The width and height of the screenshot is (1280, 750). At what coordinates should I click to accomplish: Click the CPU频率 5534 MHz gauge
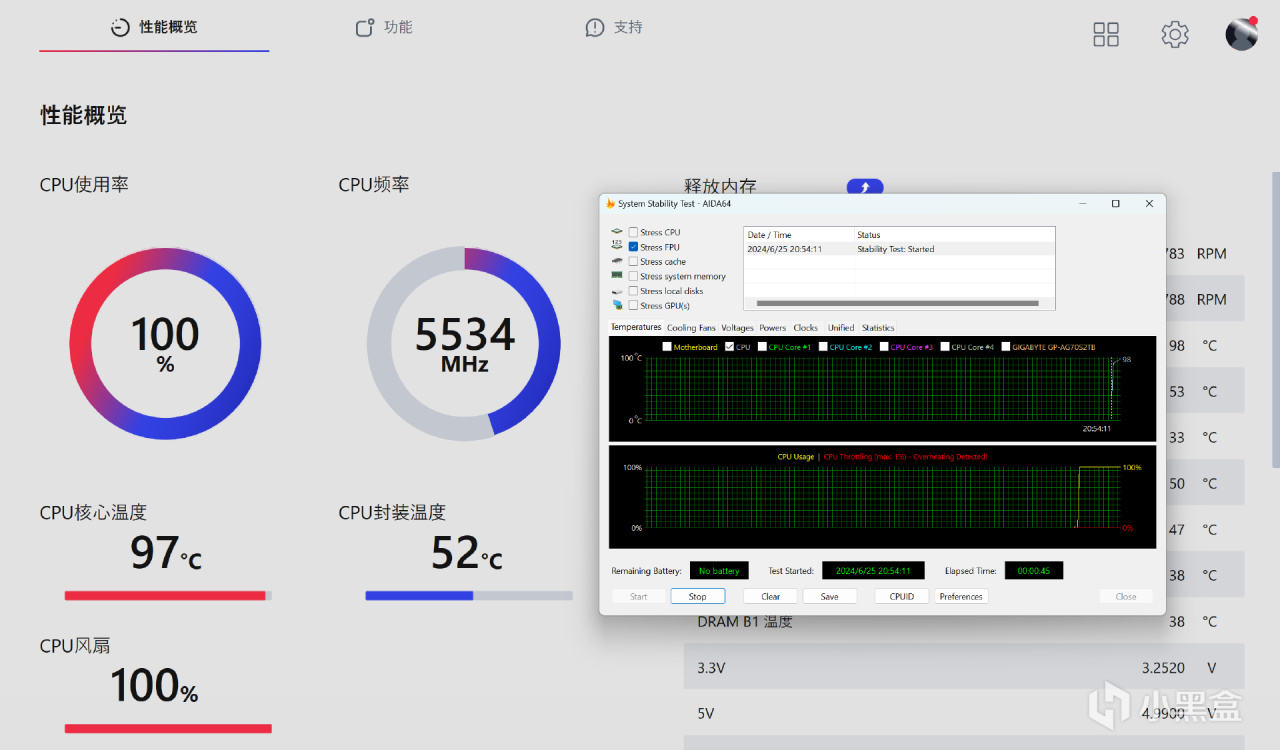(x=464, y=344)
